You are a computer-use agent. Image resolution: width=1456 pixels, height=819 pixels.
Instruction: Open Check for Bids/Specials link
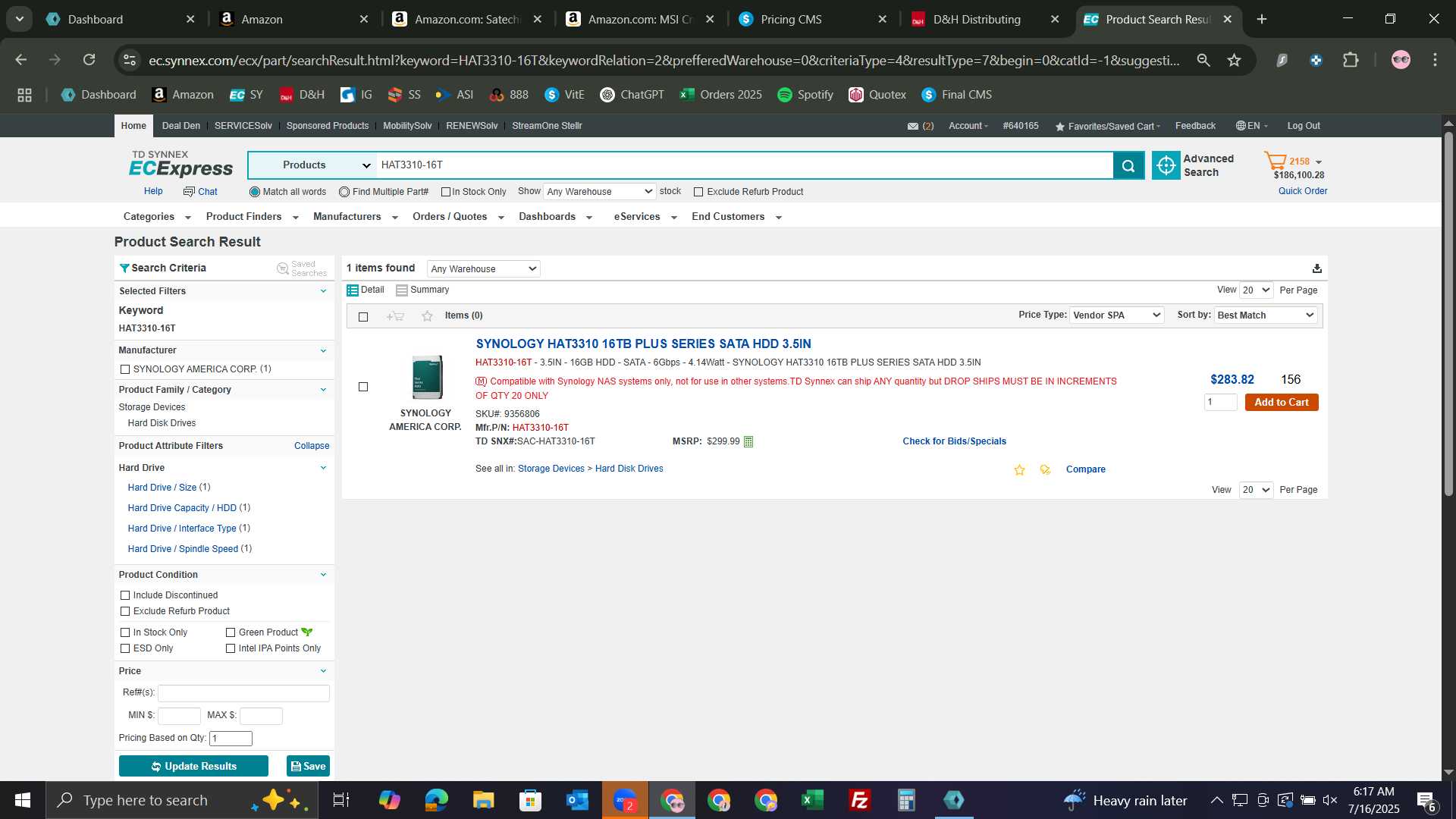tap(954, 441)
